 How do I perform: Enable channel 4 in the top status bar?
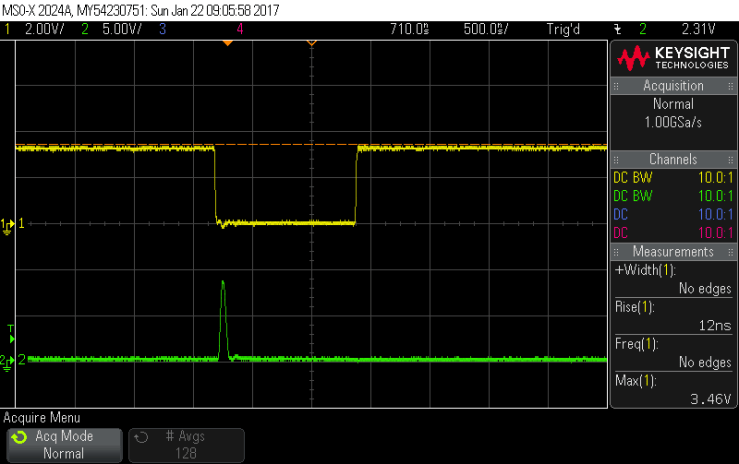pyautogui.click(x=240, y=28)
